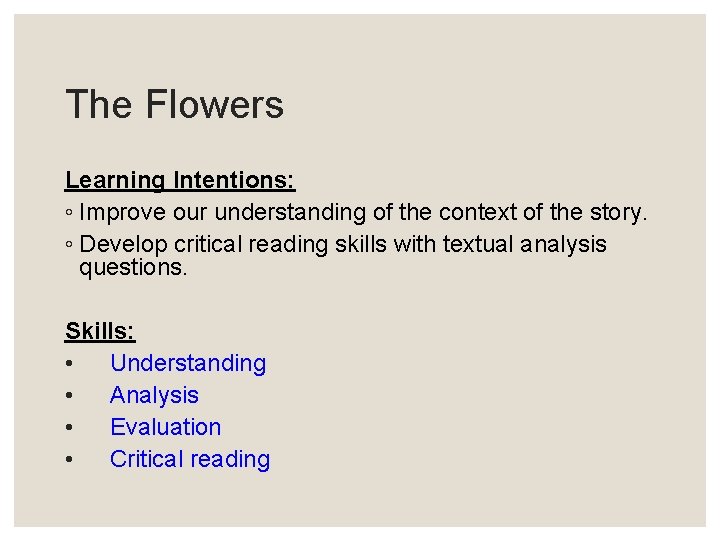Viewport: 720px width, 540px height.
Task: Click the bullet dot before "Analysis"
Action: pyautogui.click(x=69, y=395)
